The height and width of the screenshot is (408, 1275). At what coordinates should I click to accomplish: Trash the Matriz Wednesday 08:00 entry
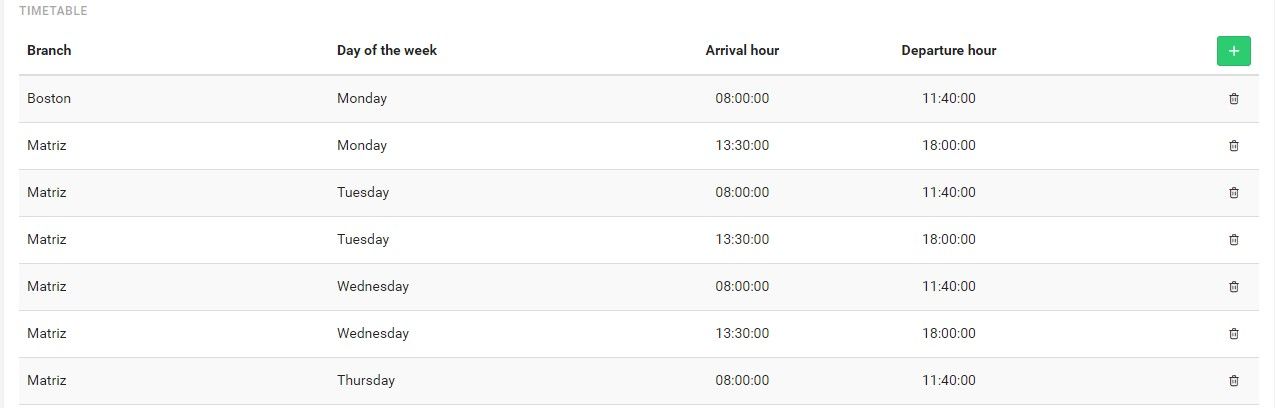1233,286
